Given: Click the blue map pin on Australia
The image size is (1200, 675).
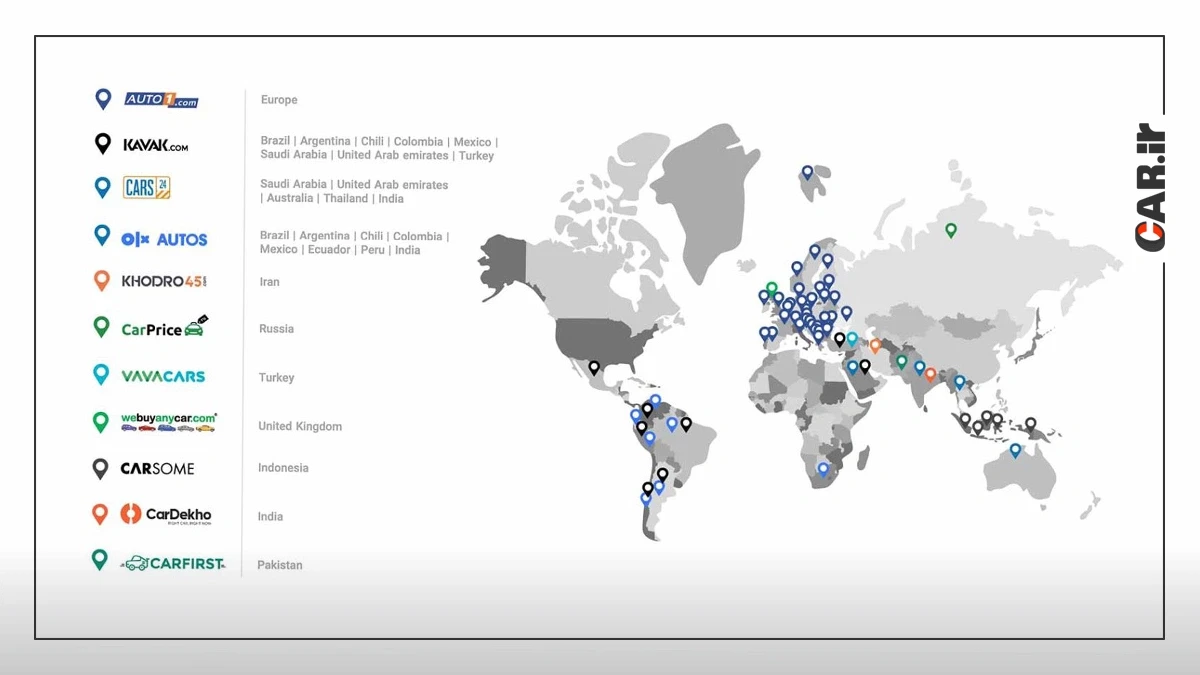Looking at the screenshot, I should [1015, 450].
